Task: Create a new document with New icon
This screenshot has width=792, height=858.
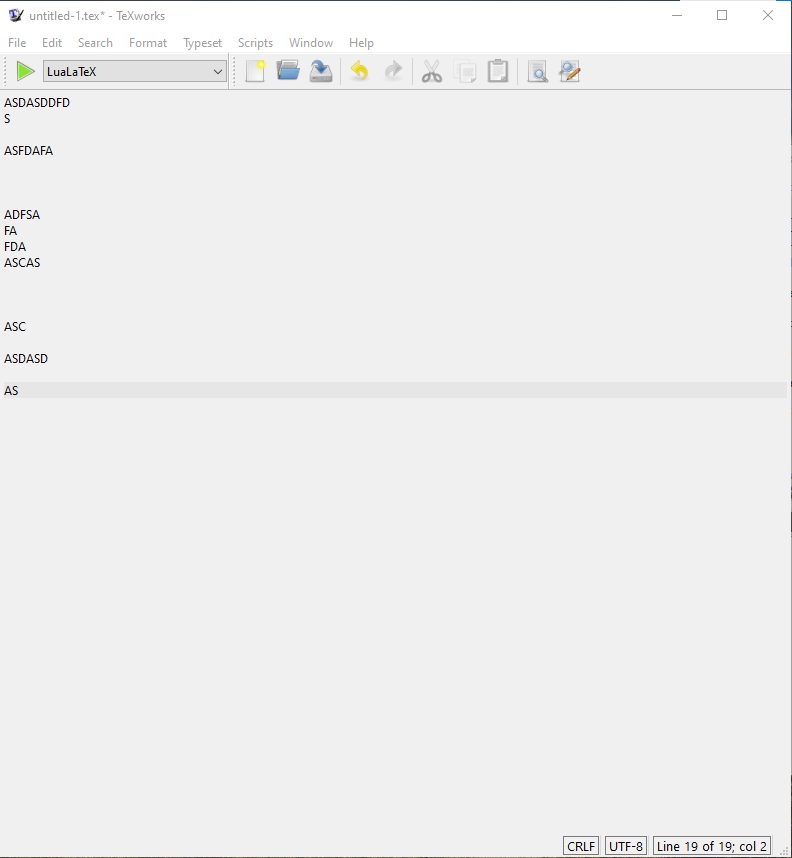Action: 256,71
